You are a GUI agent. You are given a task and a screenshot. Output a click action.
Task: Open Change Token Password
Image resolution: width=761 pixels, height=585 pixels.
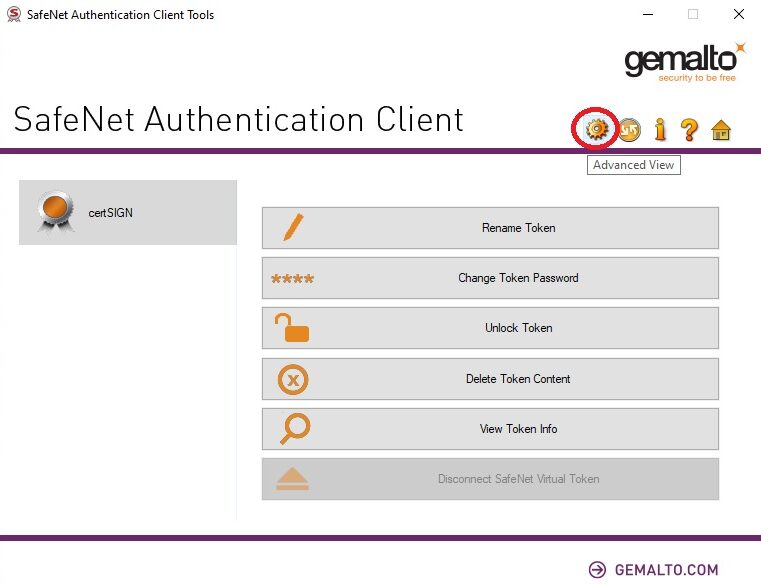490,278
